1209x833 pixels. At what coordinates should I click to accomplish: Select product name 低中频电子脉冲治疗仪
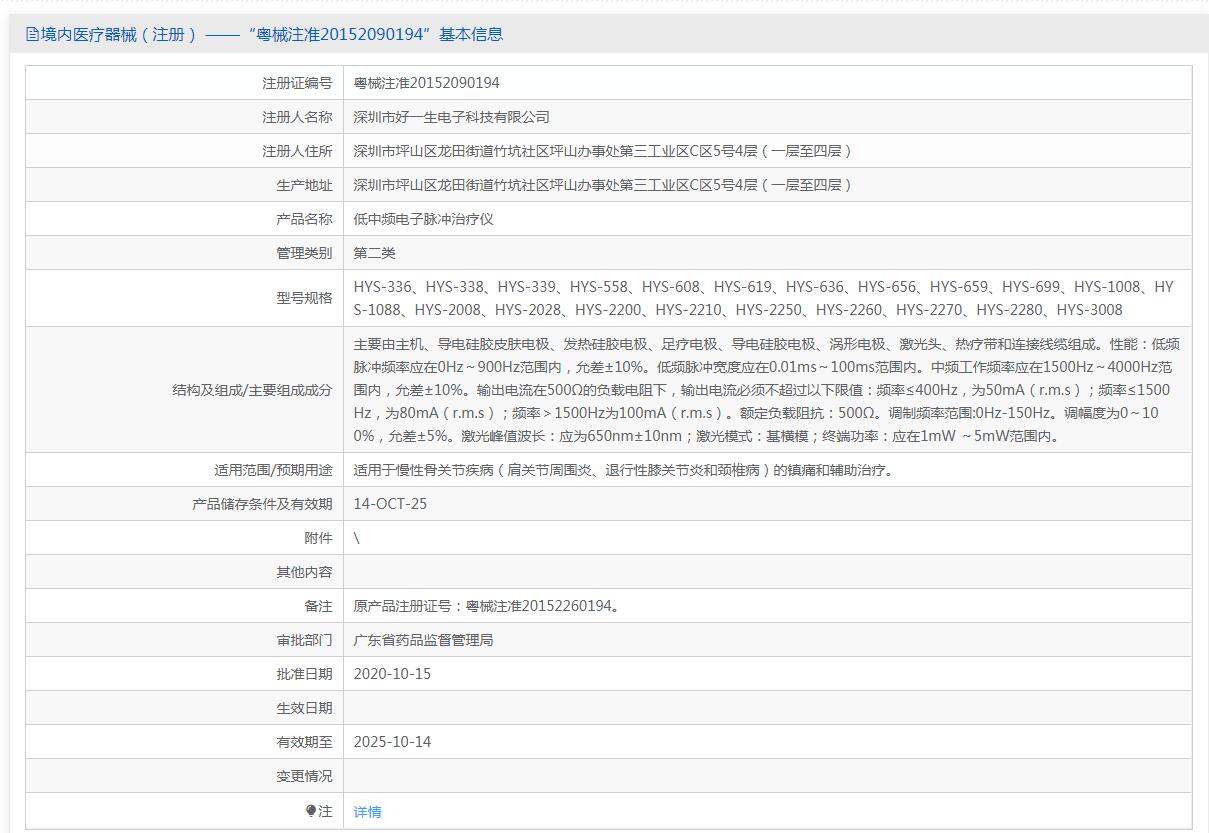(x=423, y=219)
